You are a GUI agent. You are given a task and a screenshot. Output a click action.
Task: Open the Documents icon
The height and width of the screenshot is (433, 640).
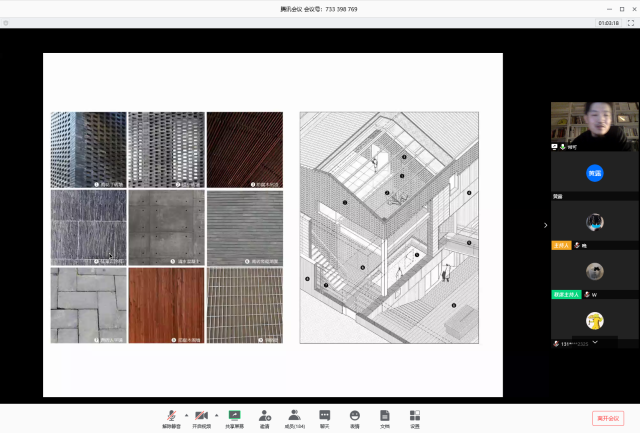click(384, 416)
